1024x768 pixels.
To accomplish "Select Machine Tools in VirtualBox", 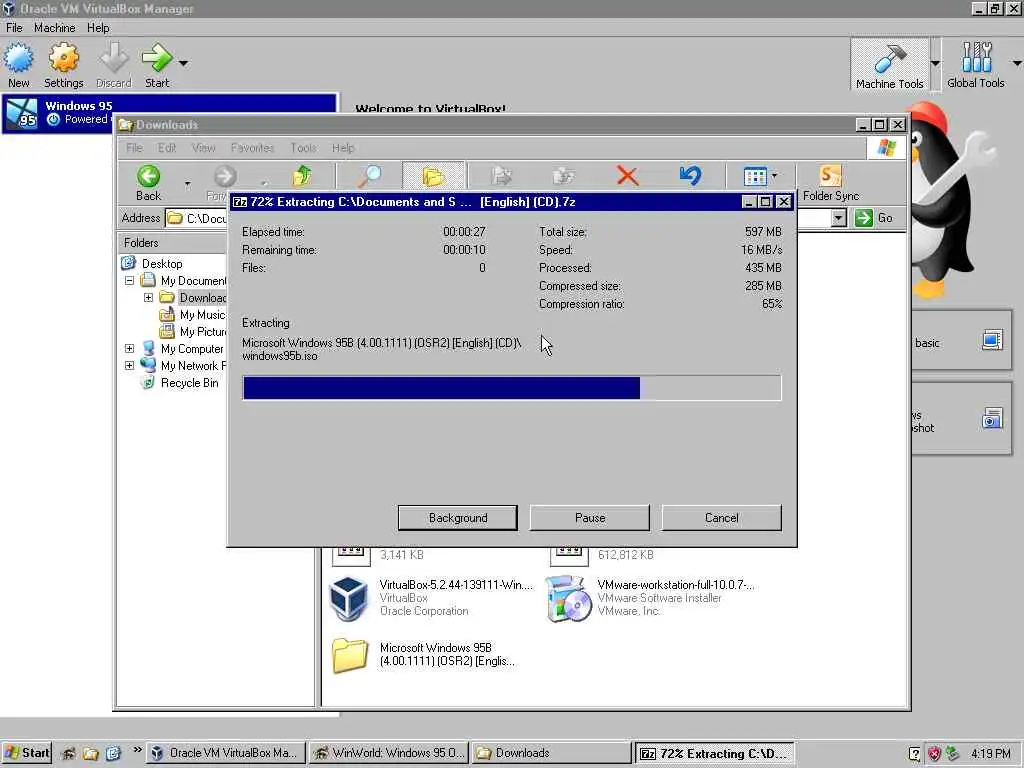I will click(889, 65).
